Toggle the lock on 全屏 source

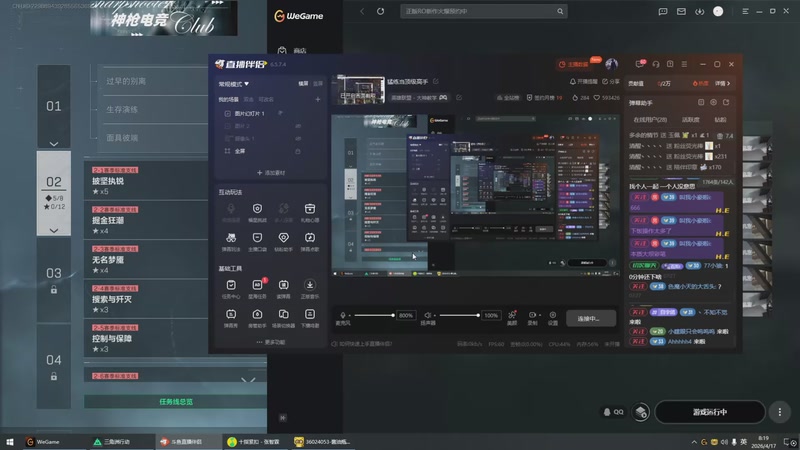298,151
